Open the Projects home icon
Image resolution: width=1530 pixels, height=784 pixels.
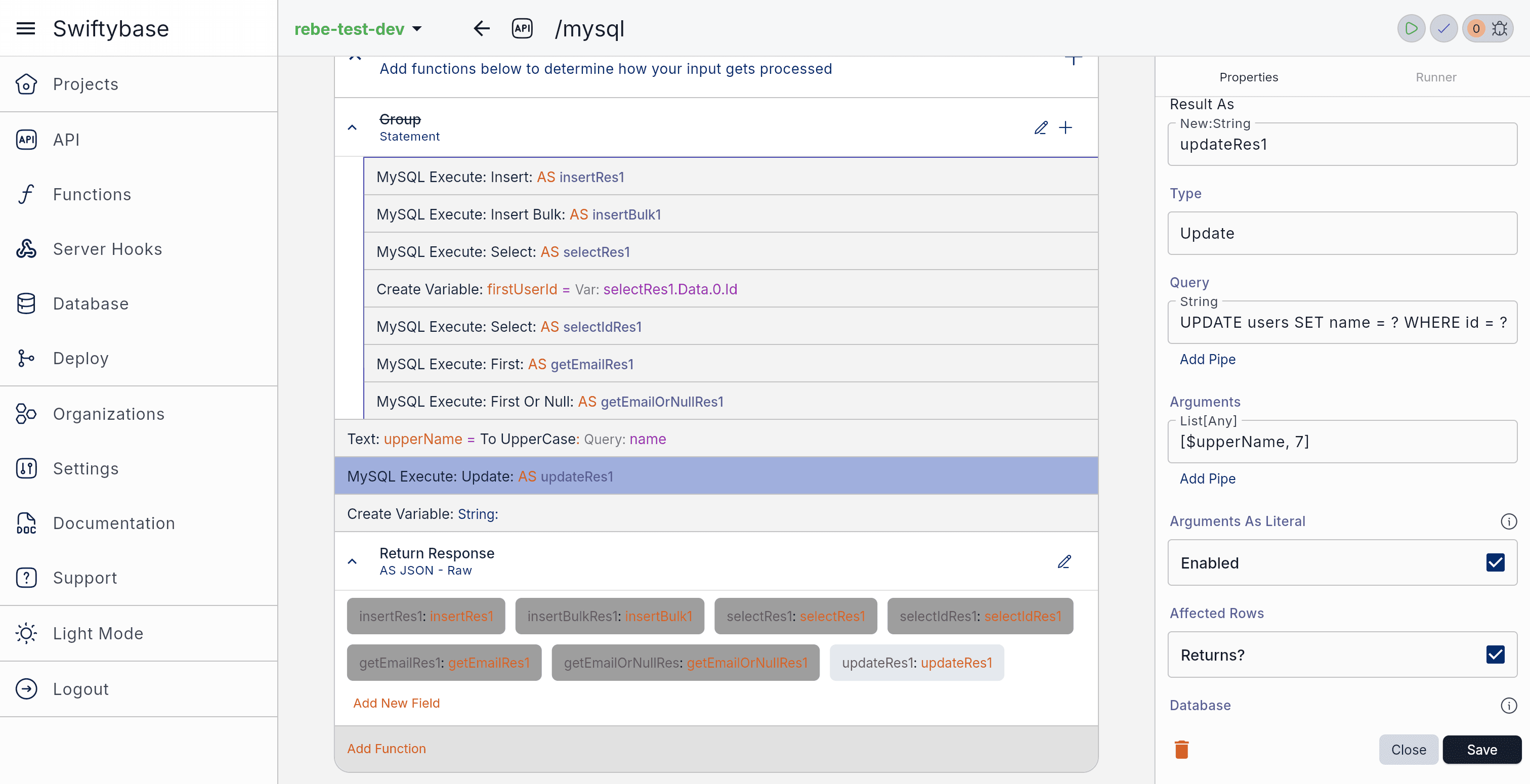tap(26, 84)
